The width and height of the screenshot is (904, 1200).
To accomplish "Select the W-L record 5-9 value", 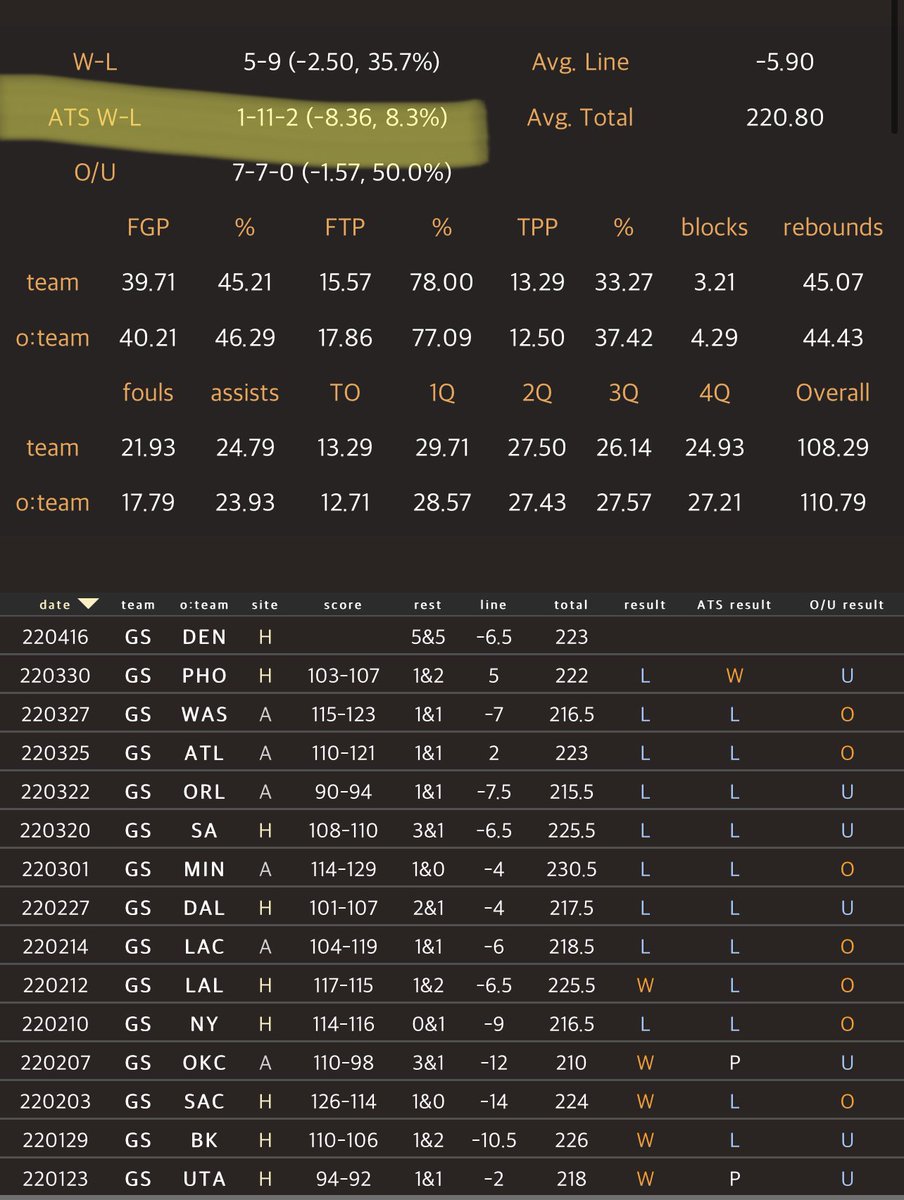I will (341, 62).
